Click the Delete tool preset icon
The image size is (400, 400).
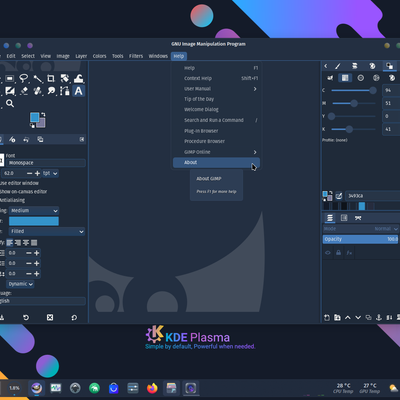click(x=50, y=317)
